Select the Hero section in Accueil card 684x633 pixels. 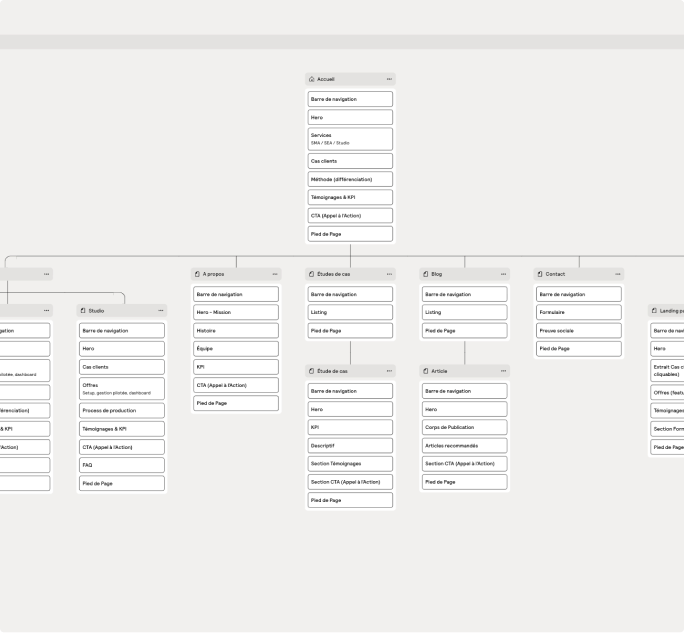point(350,117)
